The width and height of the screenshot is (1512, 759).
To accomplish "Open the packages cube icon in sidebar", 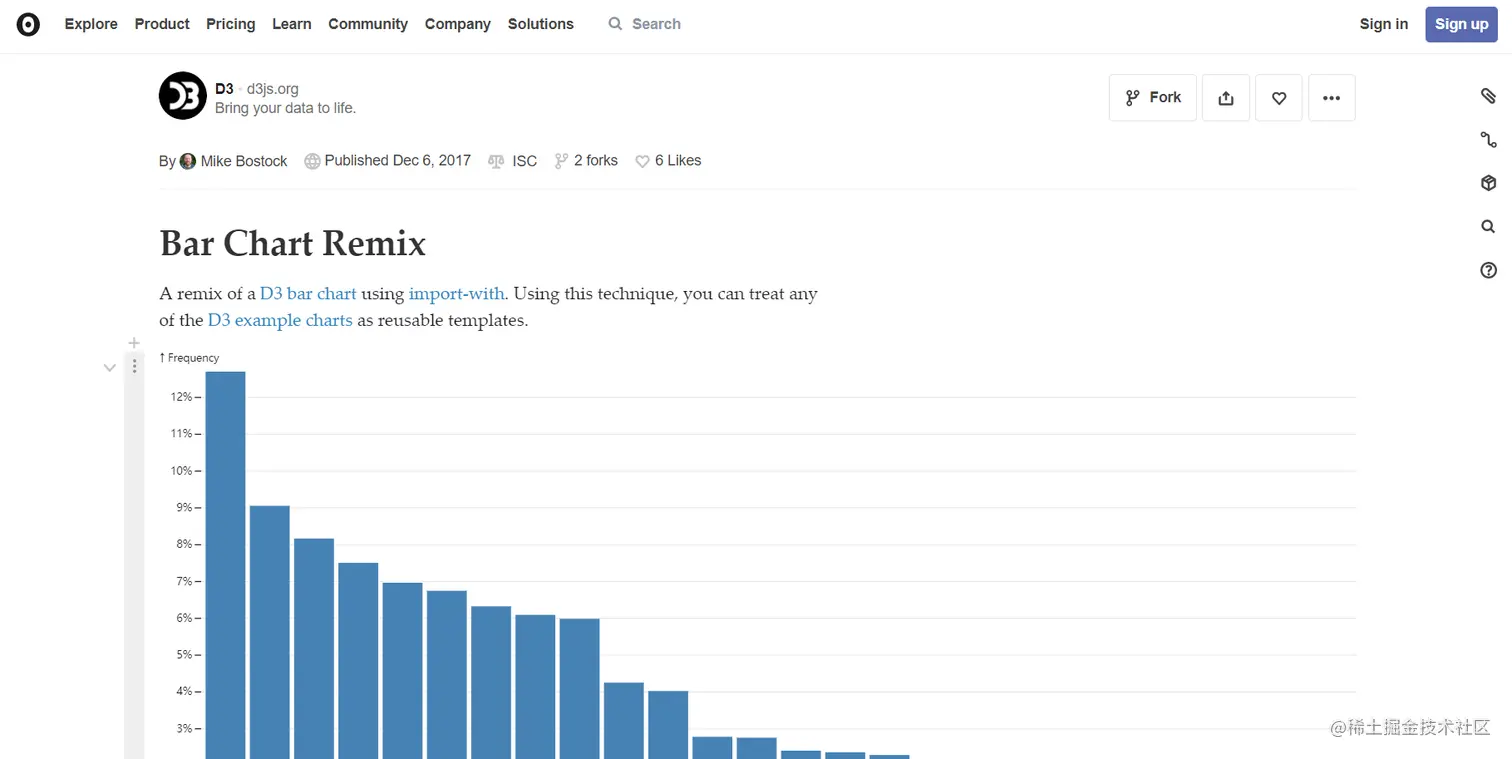I will pos(1488,183).
